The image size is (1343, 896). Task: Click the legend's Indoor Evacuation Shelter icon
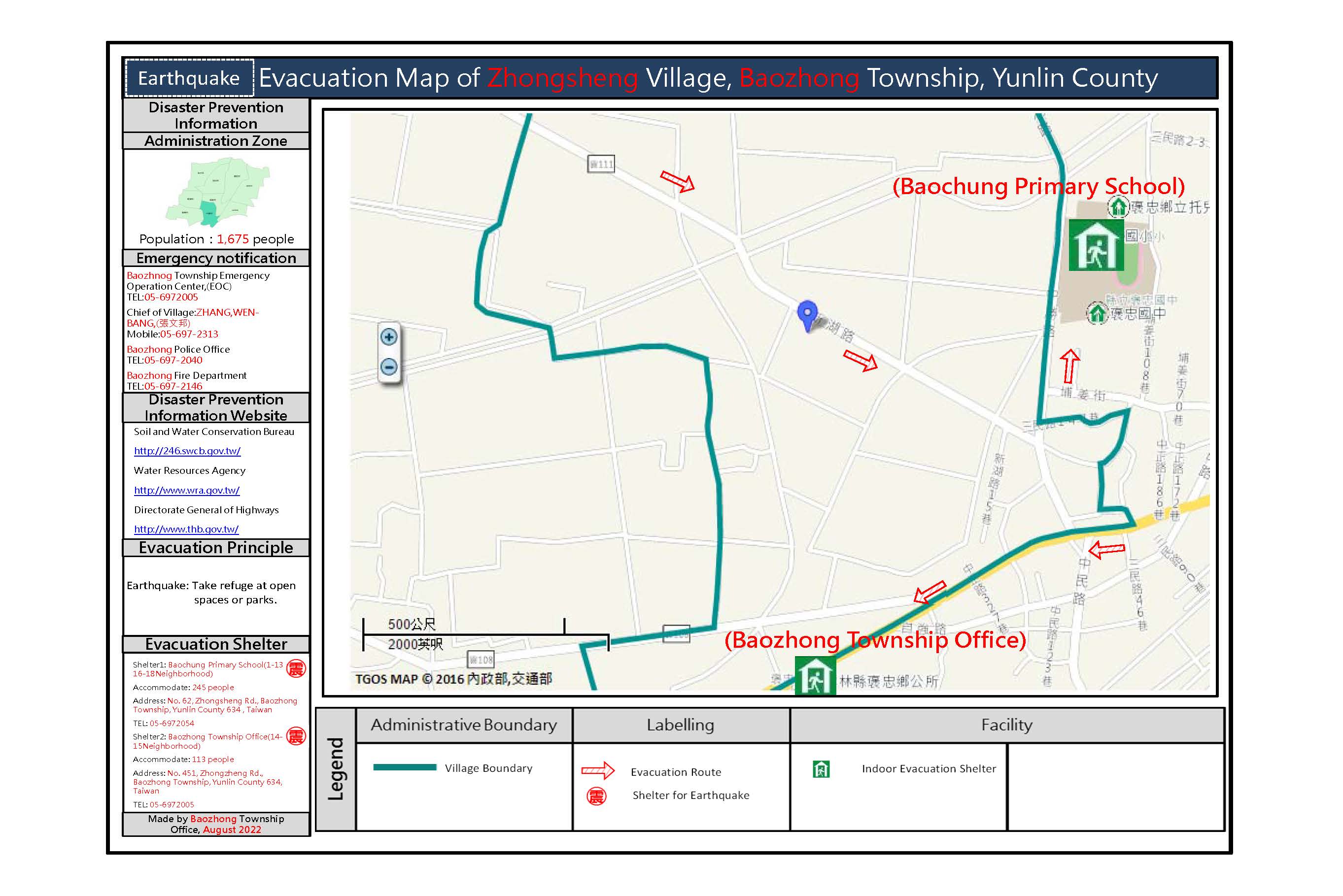coord(821,769)
